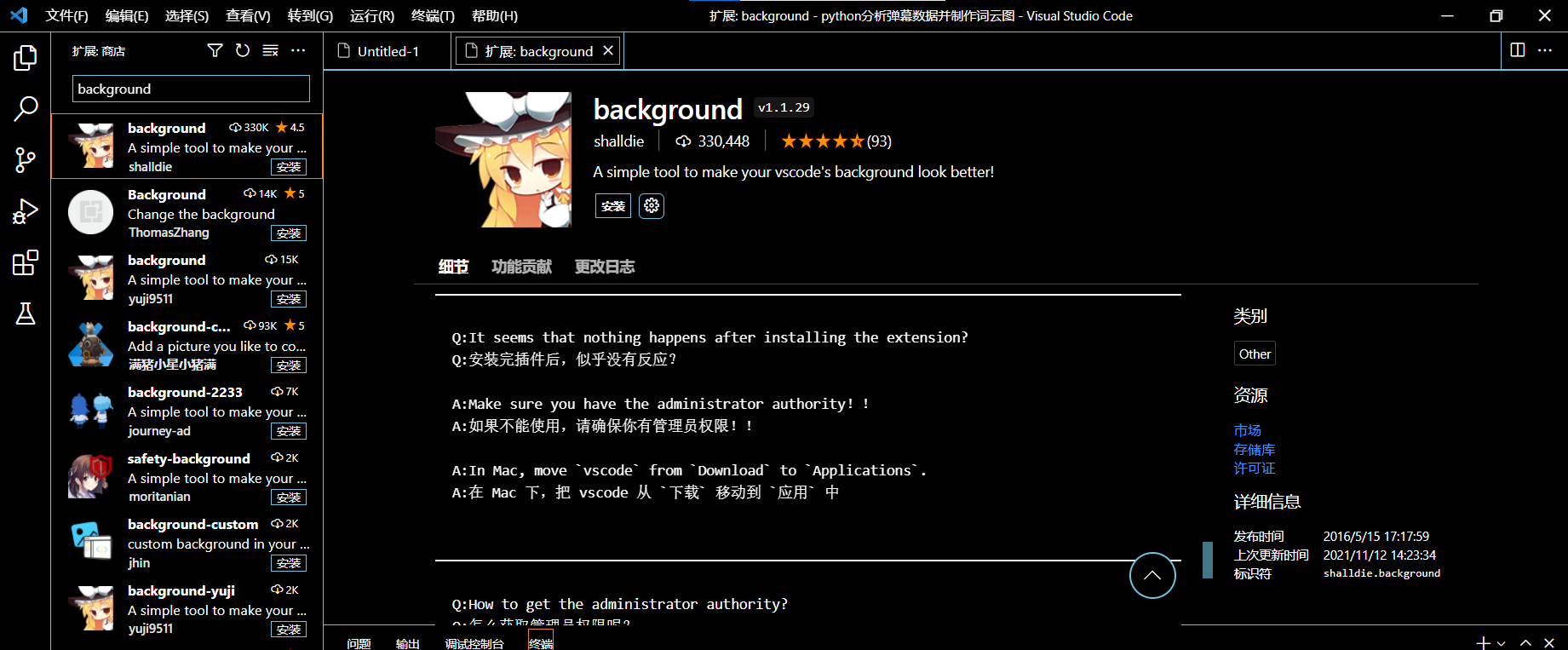Install shalldie's background from the list
Screen dimensions: 1568x650
click(289, 167)
